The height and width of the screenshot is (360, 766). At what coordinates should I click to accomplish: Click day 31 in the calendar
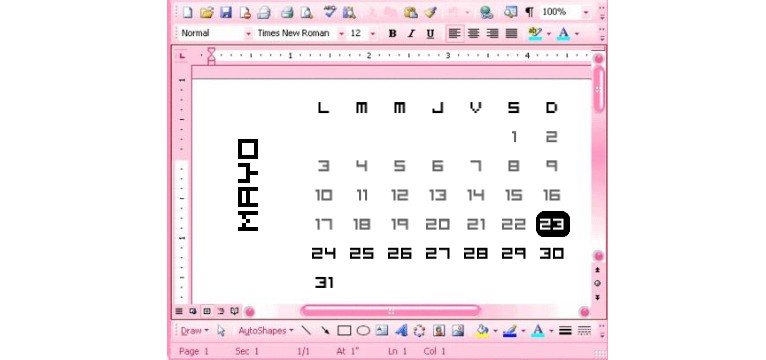click(x=324, y=282)
